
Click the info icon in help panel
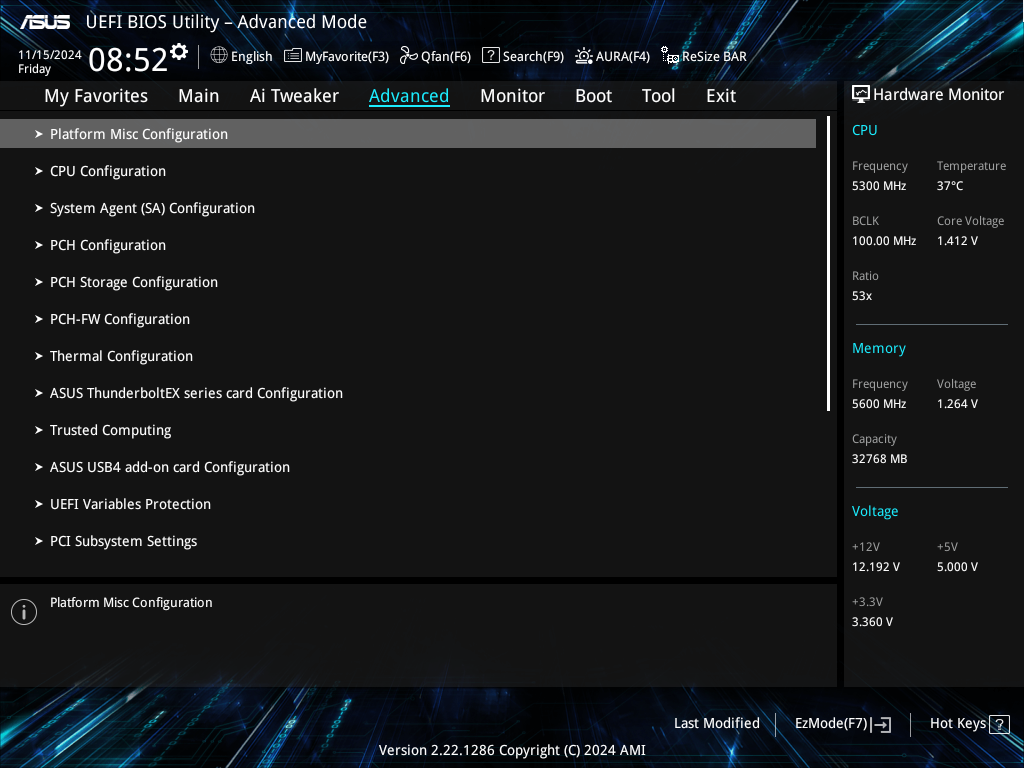point(24,612)
